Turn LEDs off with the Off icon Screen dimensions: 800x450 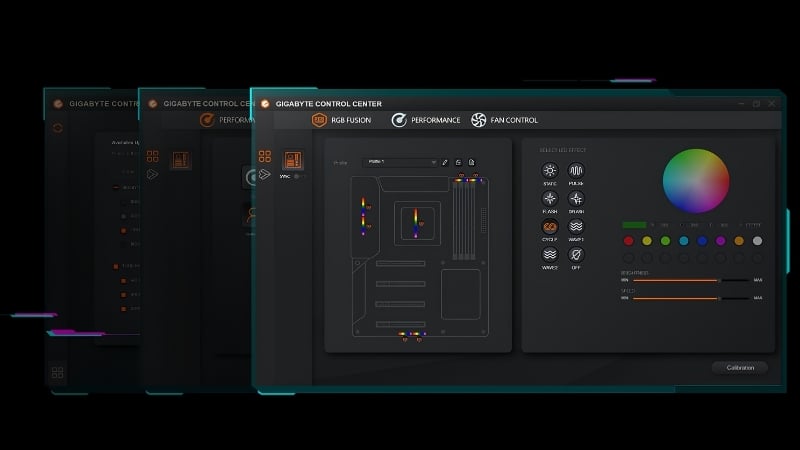[576, 254]
